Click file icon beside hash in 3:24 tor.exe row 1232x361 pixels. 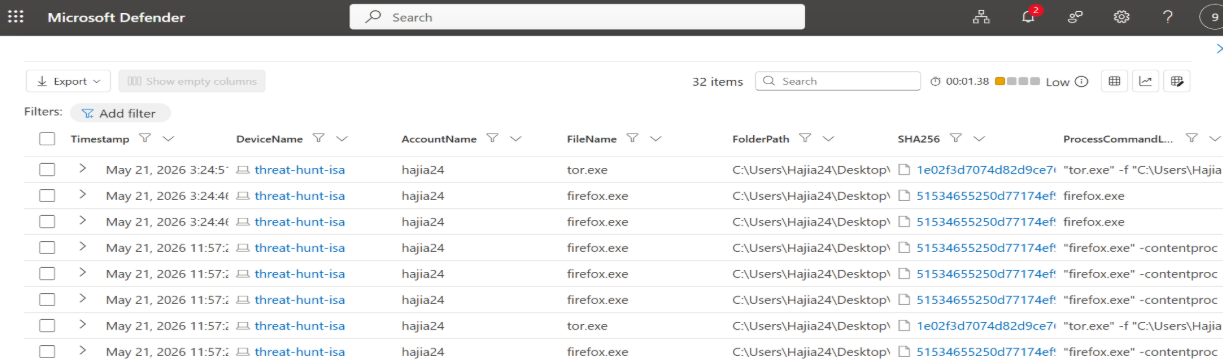coord(905,170)
